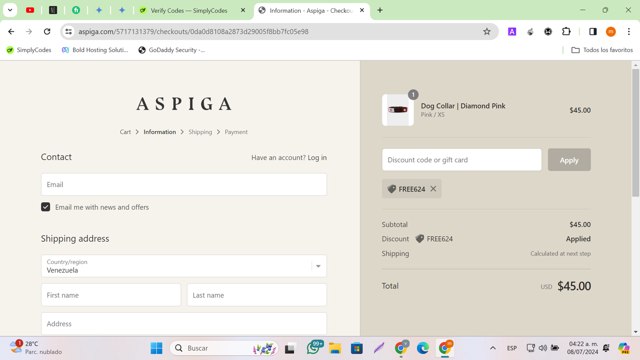Open the GoDaddy Security bookmark
640x360 pixels.
[172, 50]
